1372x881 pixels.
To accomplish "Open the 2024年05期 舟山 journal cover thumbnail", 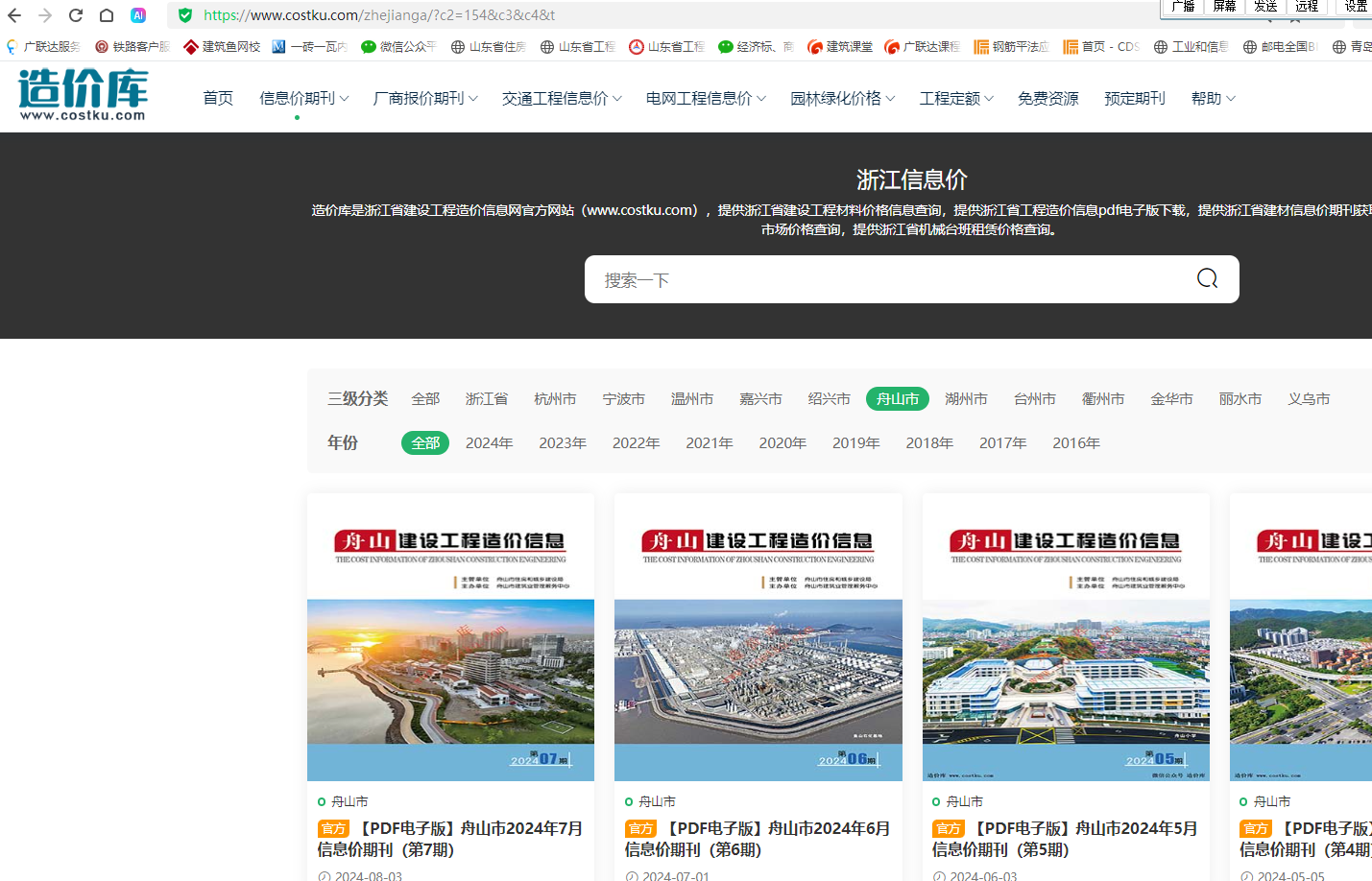I will [x=1066, y=637].
